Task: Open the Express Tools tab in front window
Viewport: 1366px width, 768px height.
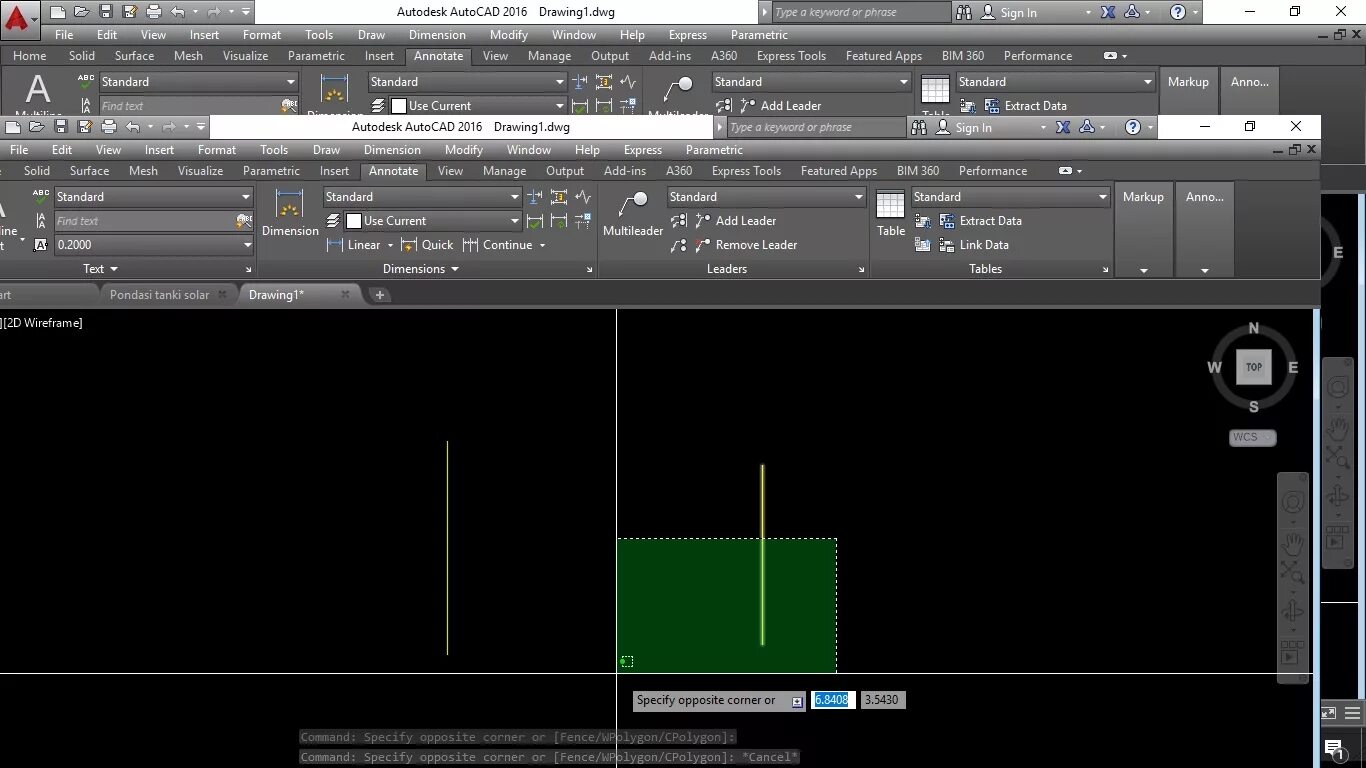Action: pos(746,171)
